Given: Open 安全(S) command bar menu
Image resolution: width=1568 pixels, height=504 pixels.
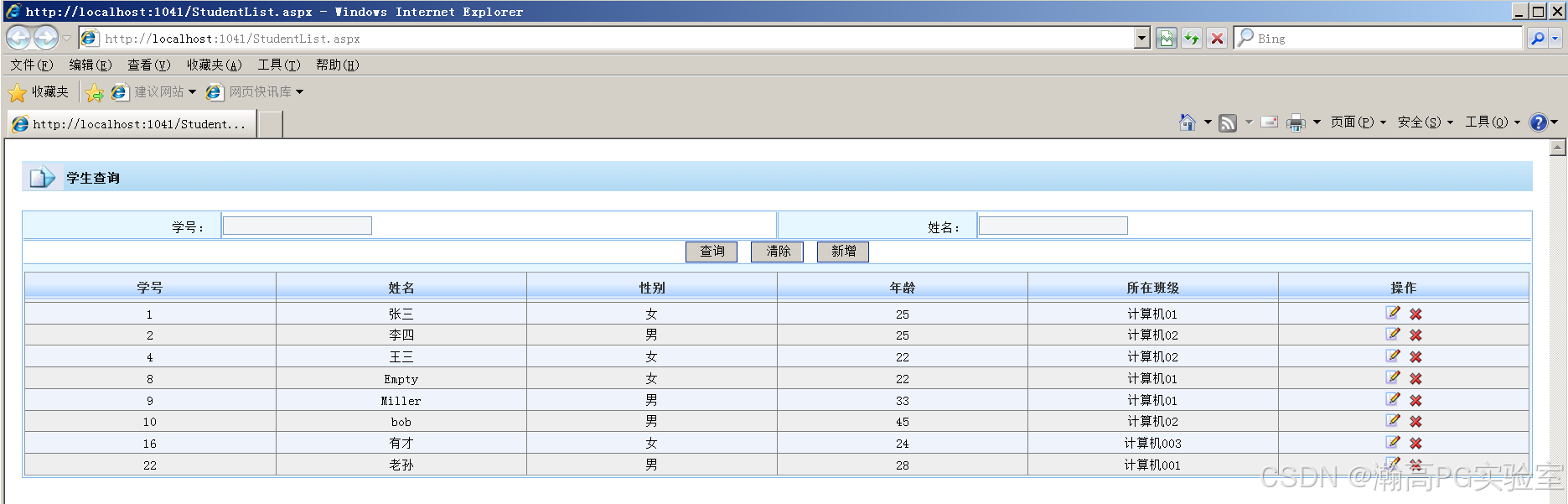Looking at the screenshot, I should 1426,122.
